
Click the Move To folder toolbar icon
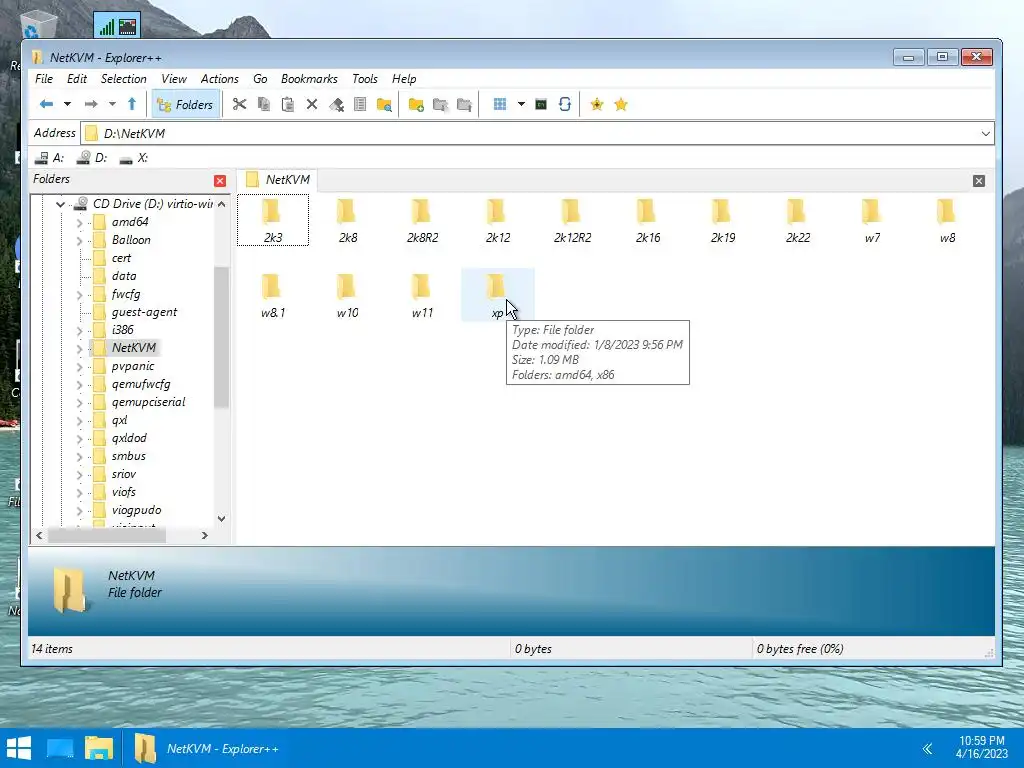click(x=464, y=104)
